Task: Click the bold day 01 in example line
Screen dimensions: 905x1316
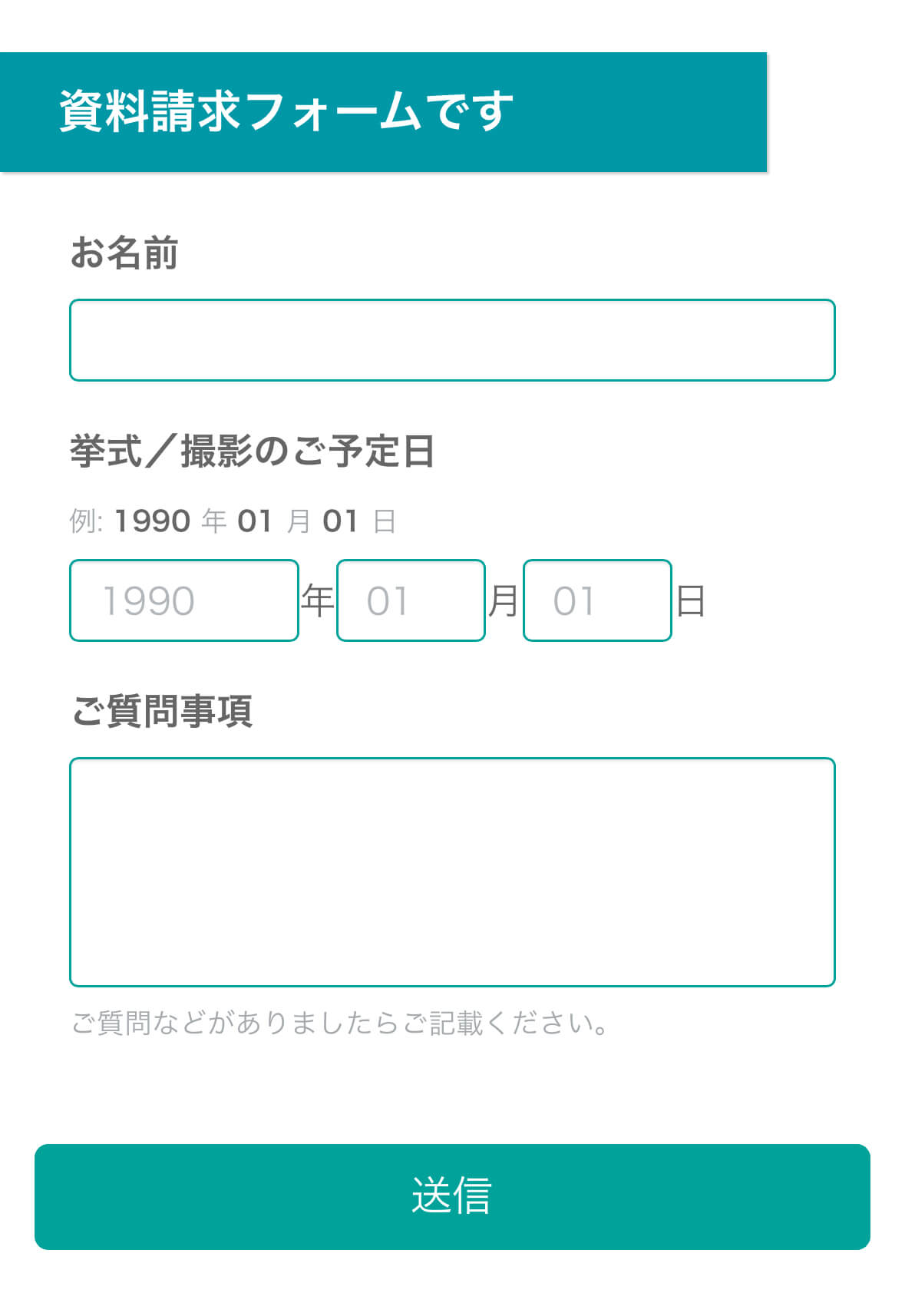Action: click(340, 521)
